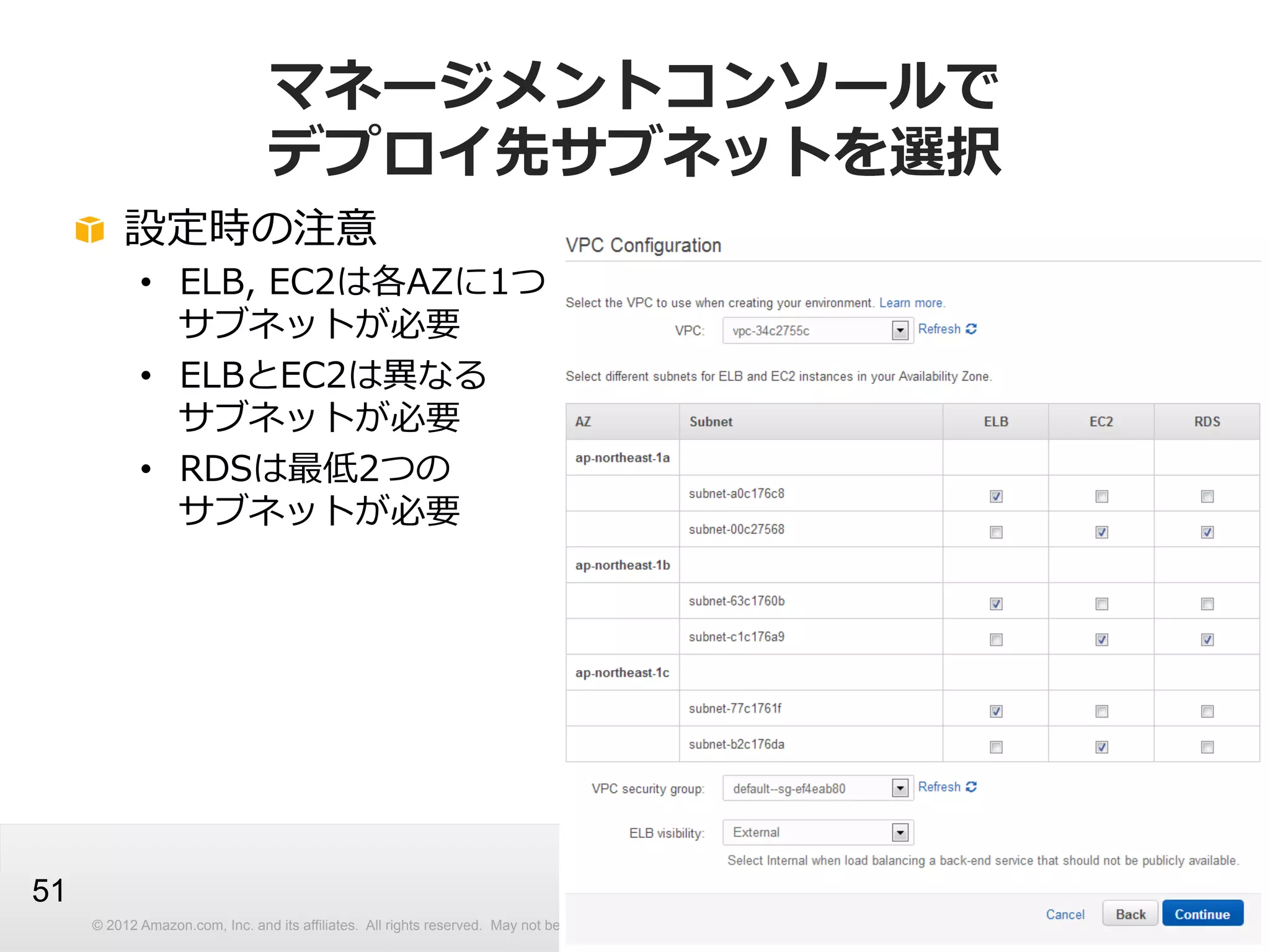Screen dimensions: 1270x952
Task: Select the ap-northeast-1a row label
Action: coord(623,458)
